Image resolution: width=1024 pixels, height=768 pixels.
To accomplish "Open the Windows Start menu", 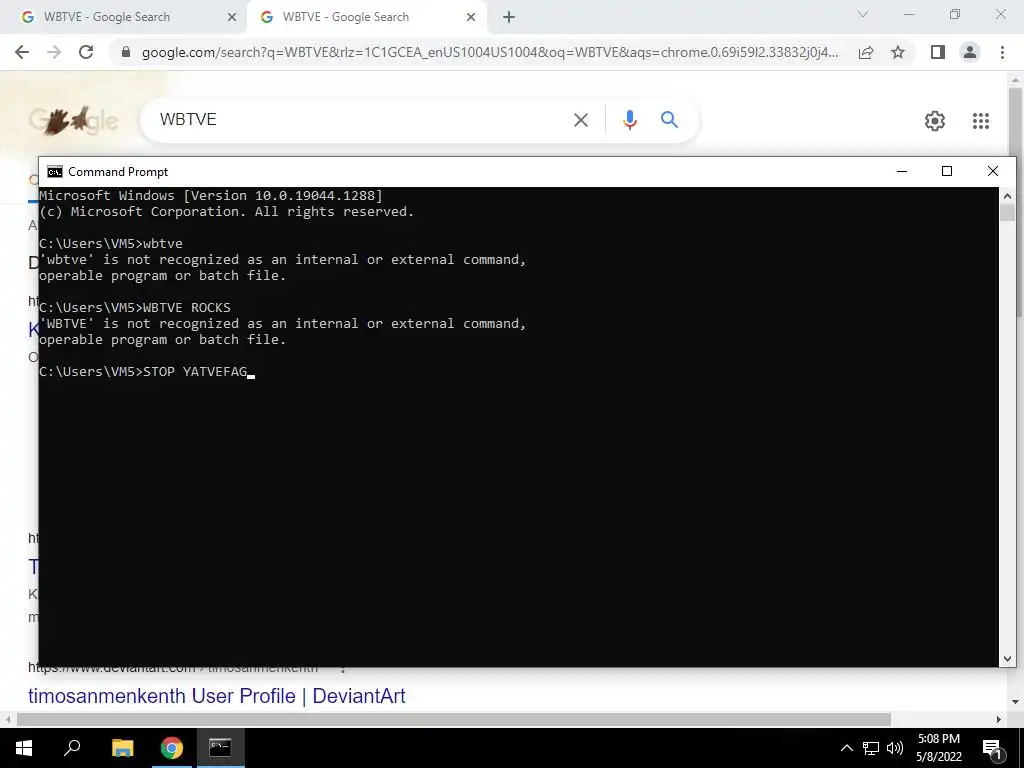I will (x=24, y=748).
